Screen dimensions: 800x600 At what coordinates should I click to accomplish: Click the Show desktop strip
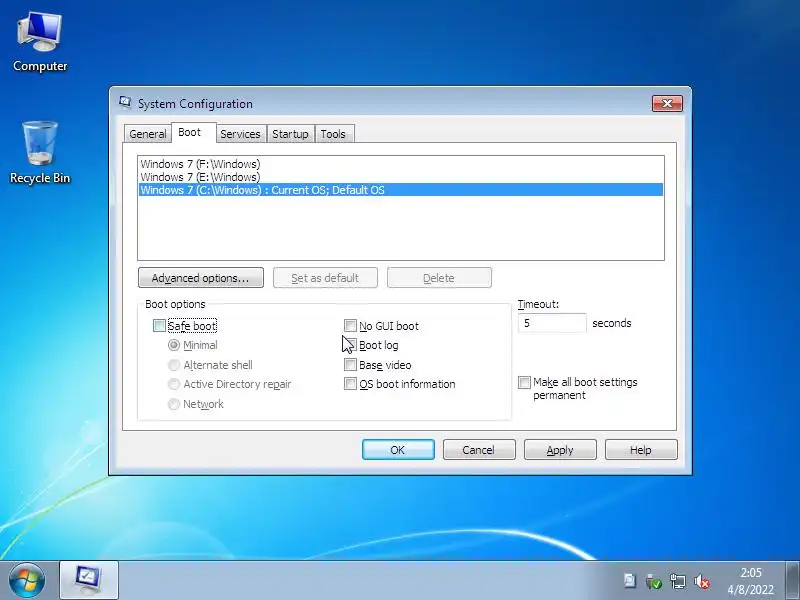coord(792,580)
